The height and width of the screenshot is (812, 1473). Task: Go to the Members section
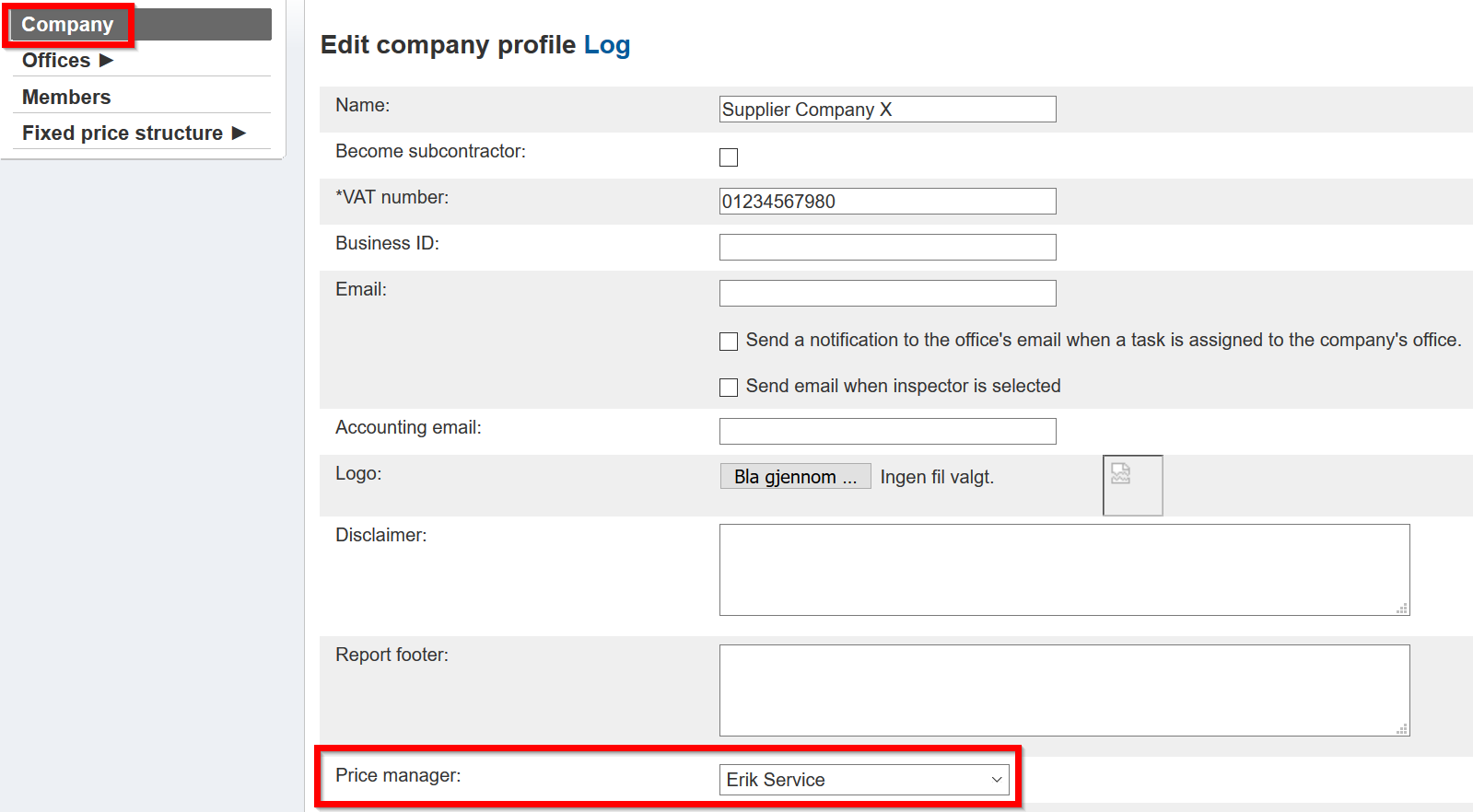click(66, 97)
